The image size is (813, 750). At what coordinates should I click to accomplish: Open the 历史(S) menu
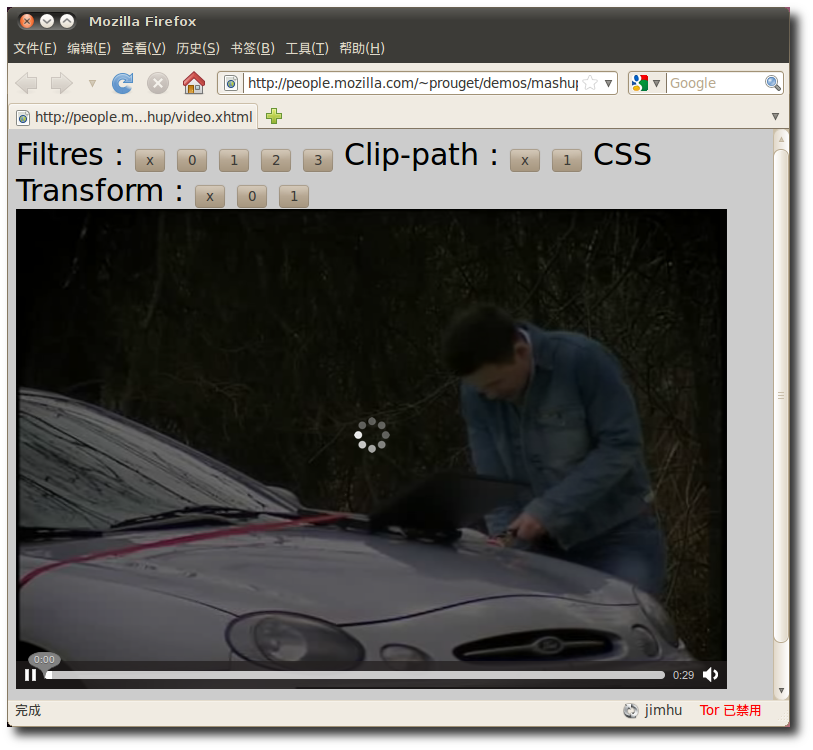[198, 48]
